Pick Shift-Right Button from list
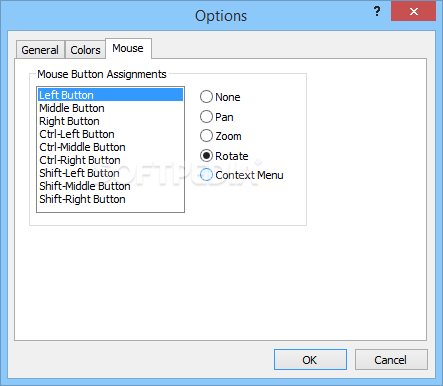 tap(110, 199)
